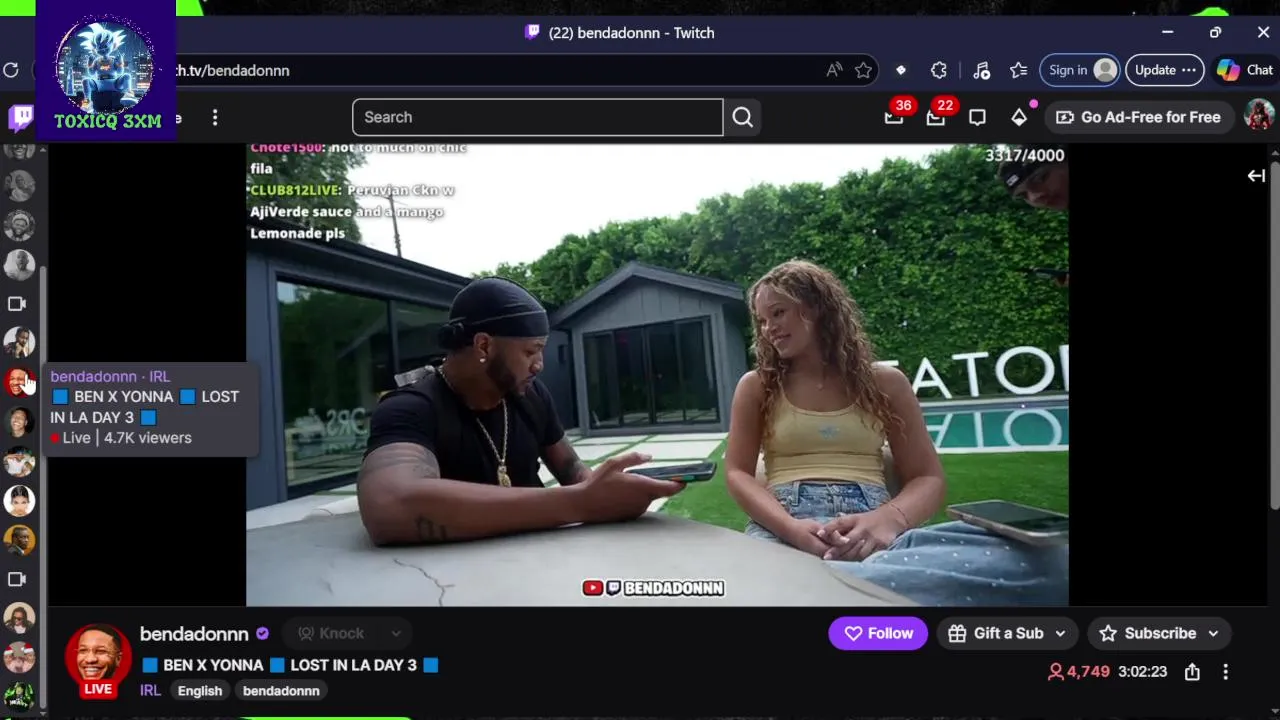Click the bendadonnn – Twitch browser tab title
Image resolution: width=1280 pixels, height=720 pixels.
point(632,33)
